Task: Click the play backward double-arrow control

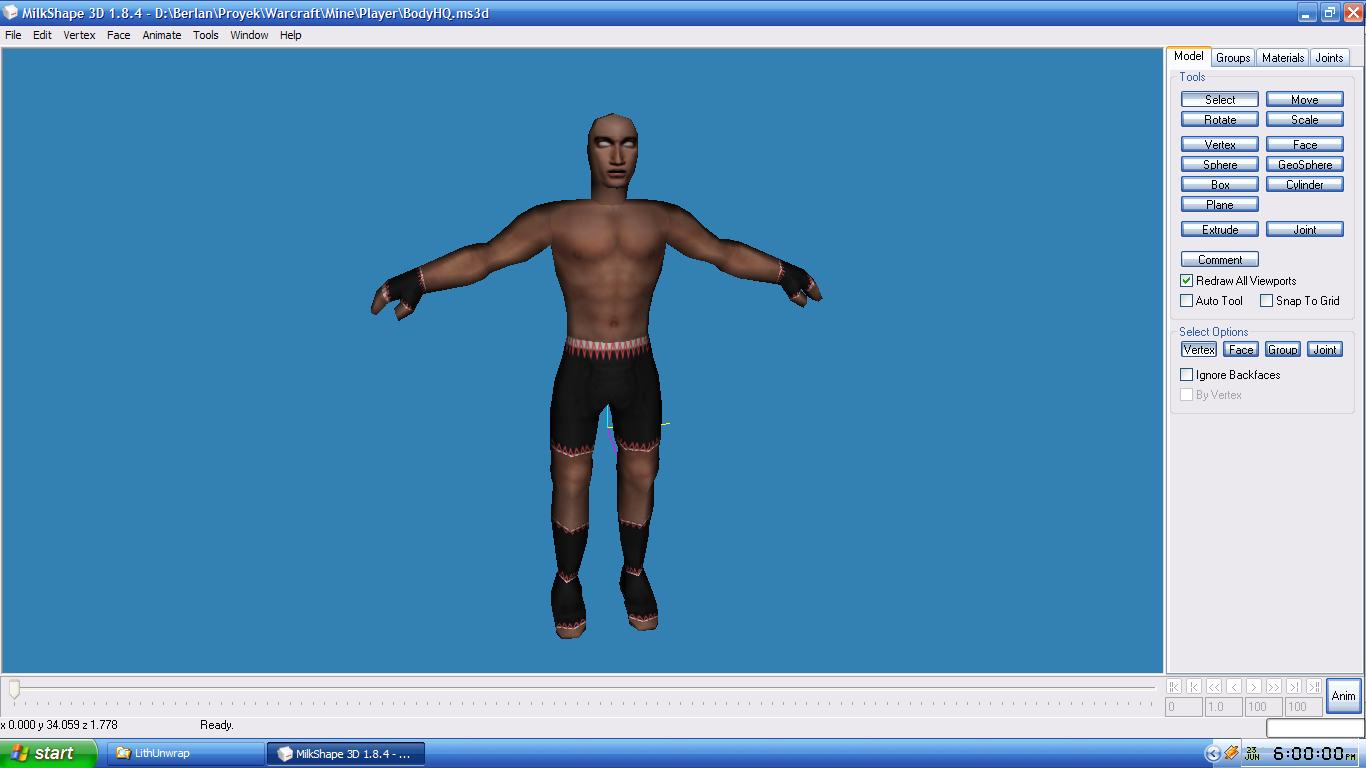Action: tap(1214, 687)
